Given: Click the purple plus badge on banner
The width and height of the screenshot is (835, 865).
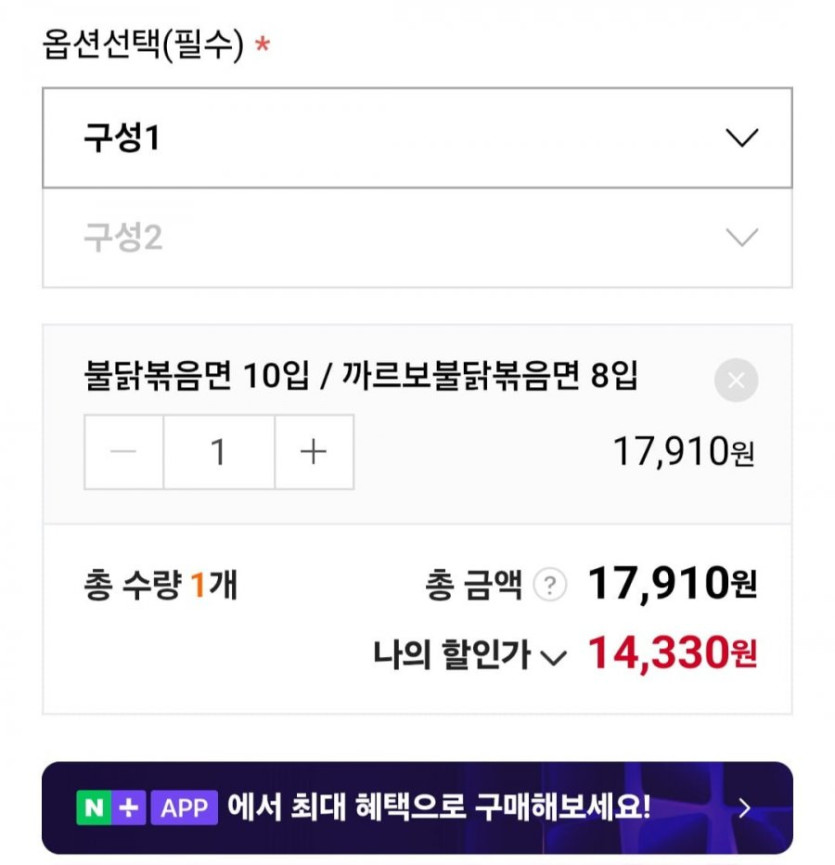Looking at the screenshot, I should click(128, 807).
